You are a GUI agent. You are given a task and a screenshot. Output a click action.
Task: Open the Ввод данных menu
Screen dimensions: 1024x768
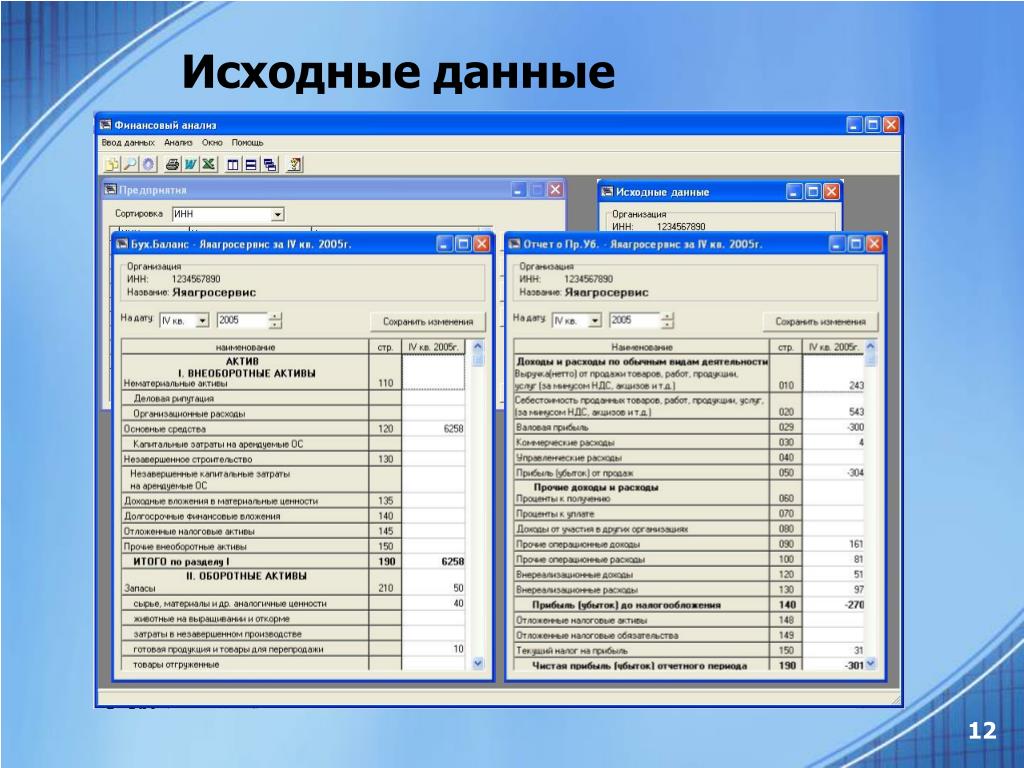tap(128, 142)
